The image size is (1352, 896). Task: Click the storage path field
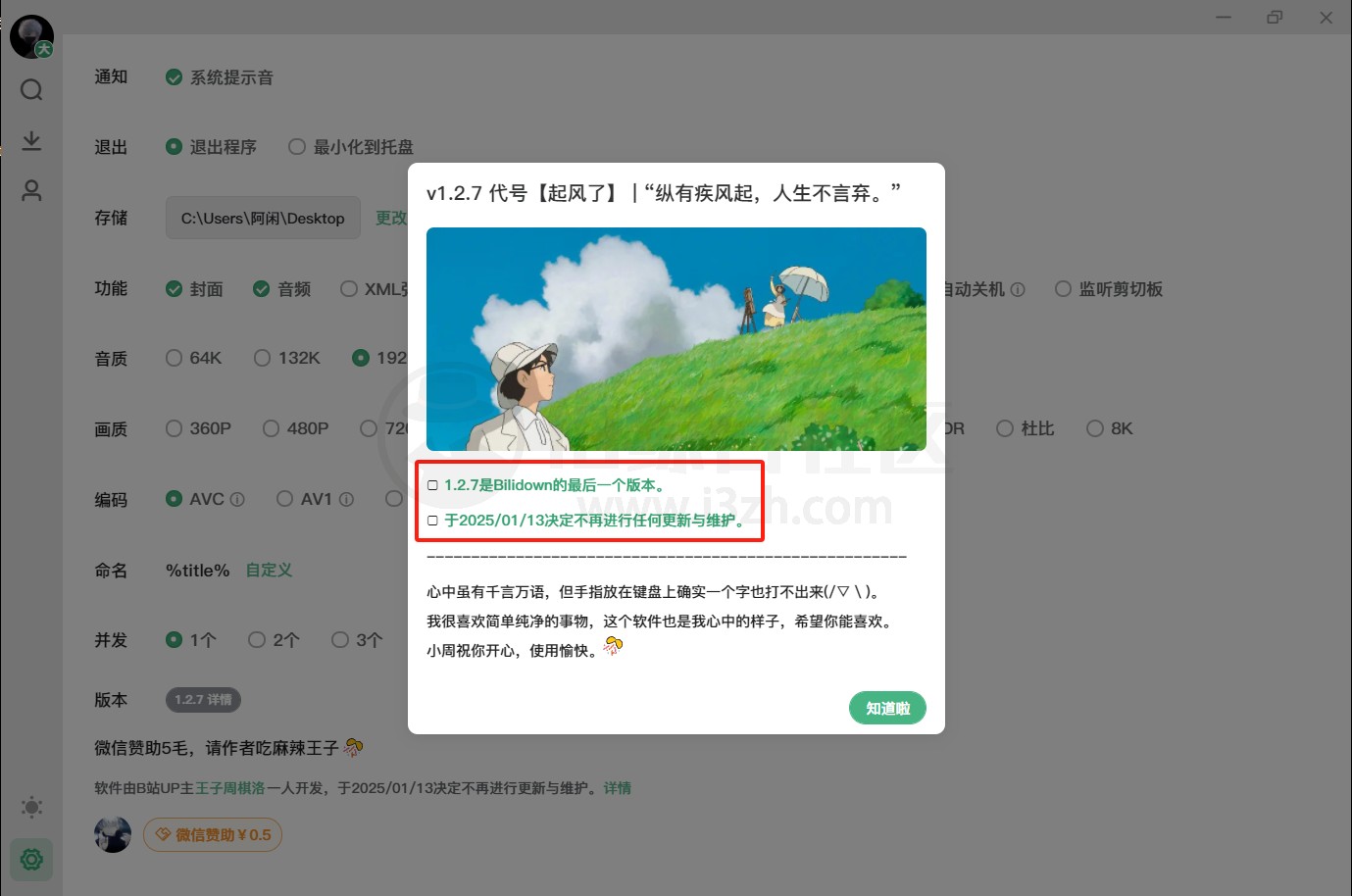[x=262, y=218]
